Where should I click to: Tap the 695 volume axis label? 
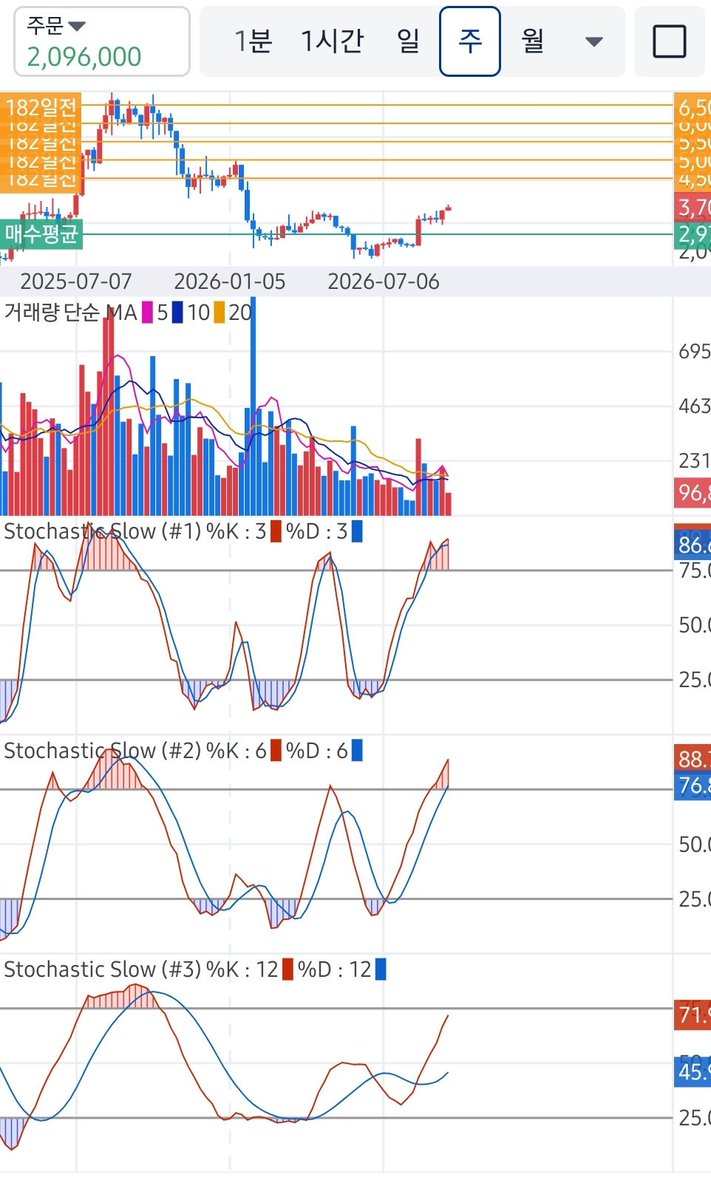pyautogui.click(x=694, y=352)
